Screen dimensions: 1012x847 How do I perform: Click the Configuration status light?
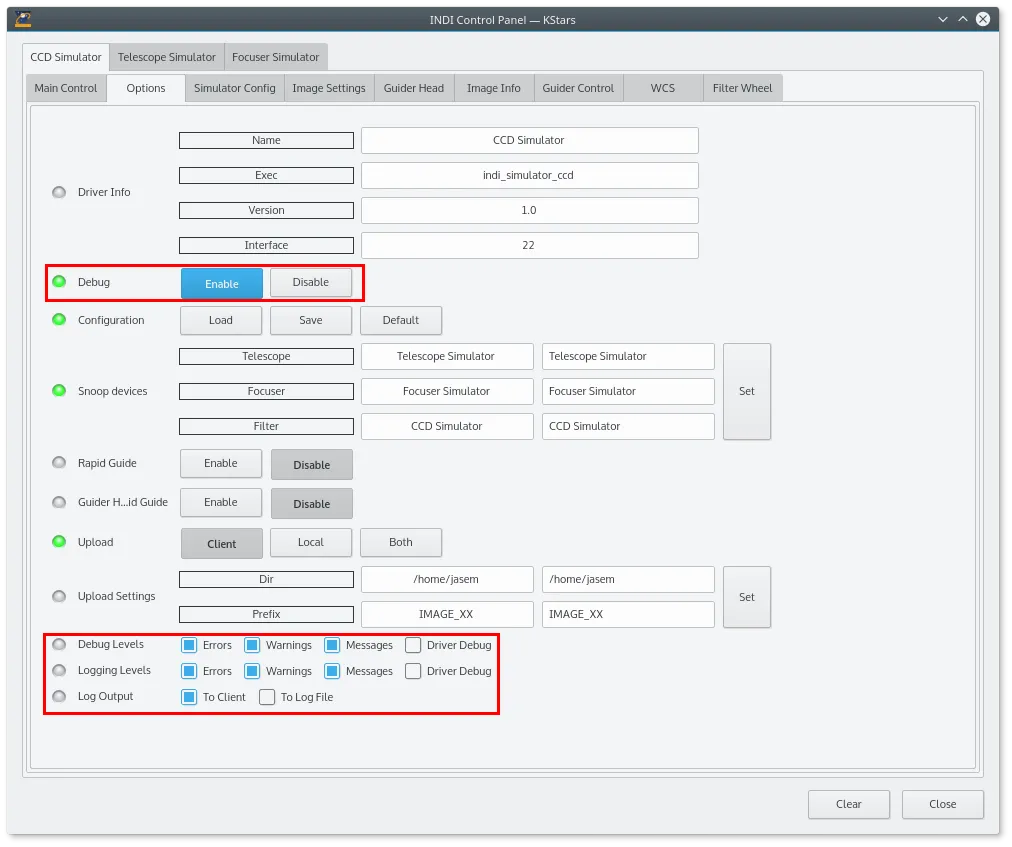[x=59, y=320]
